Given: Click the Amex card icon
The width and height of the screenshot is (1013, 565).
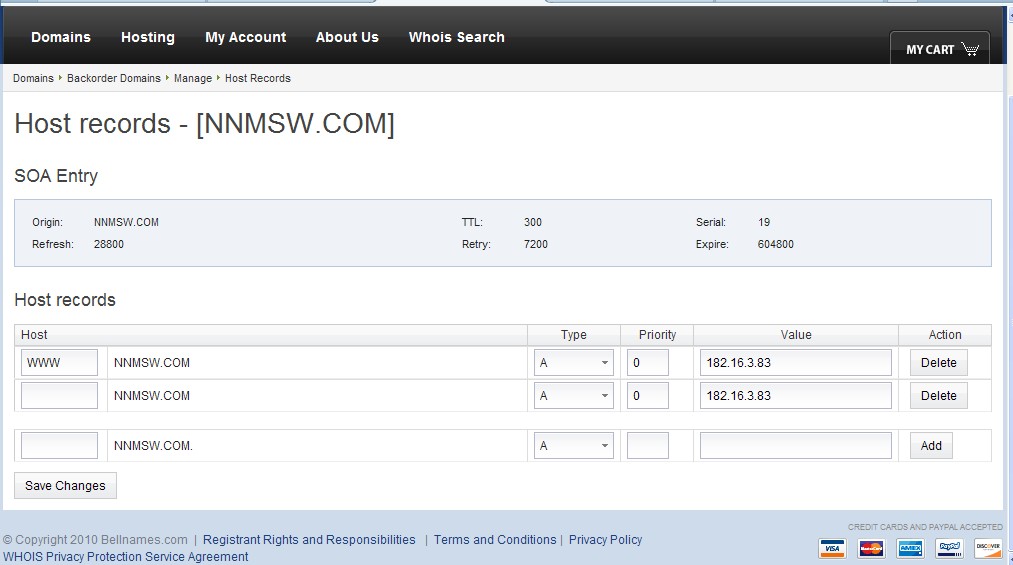Looking at the screenshot, I should 910,548.
